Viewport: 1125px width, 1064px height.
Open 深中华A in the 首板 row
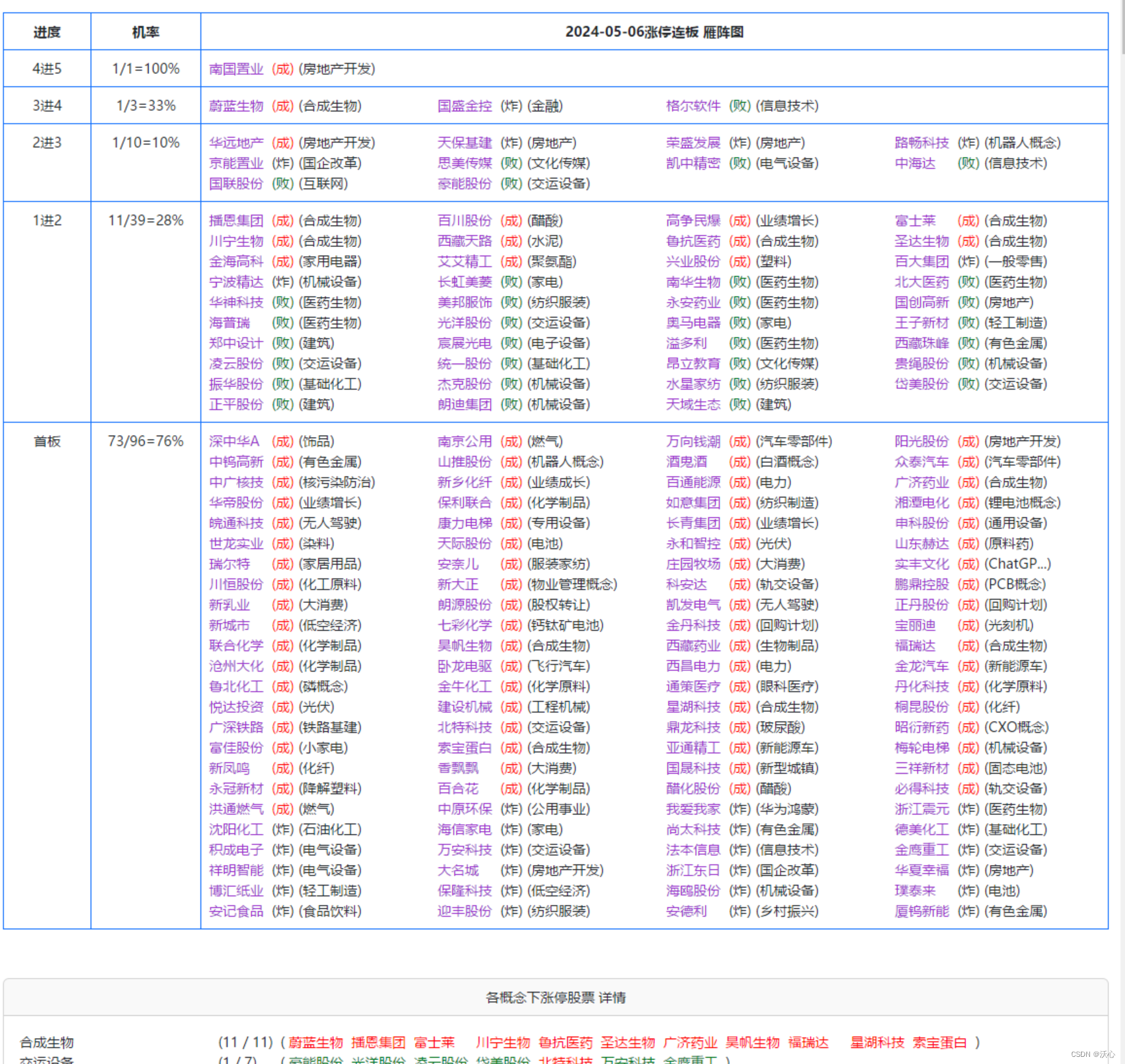click(x=234, y=442)
